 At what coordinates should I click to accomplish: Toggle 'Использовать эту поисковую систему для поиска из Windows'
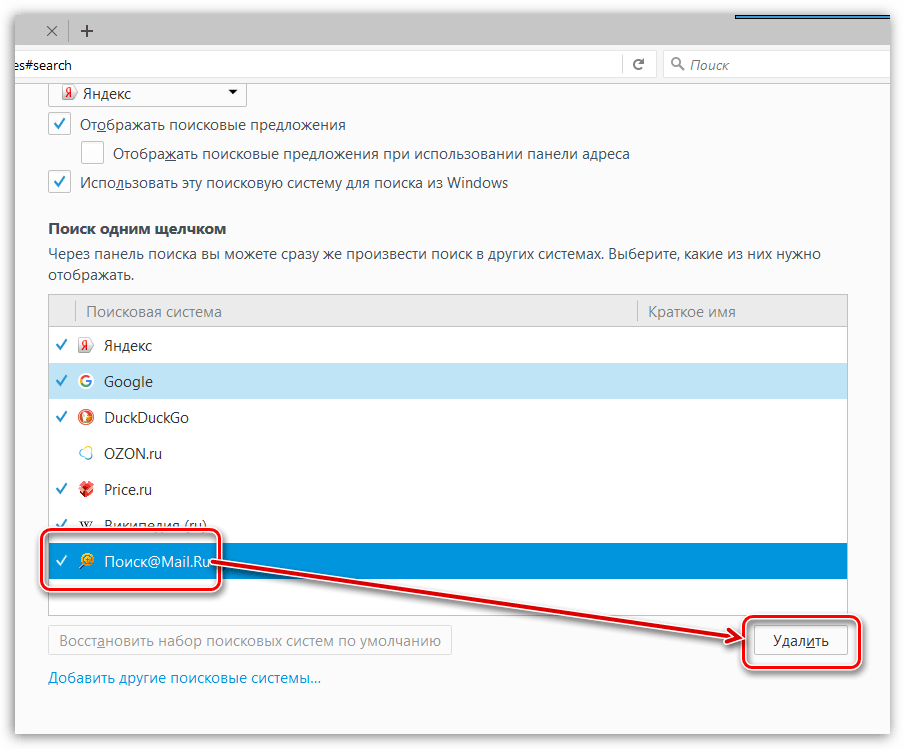pyautogui.click(x=59, y=182)
